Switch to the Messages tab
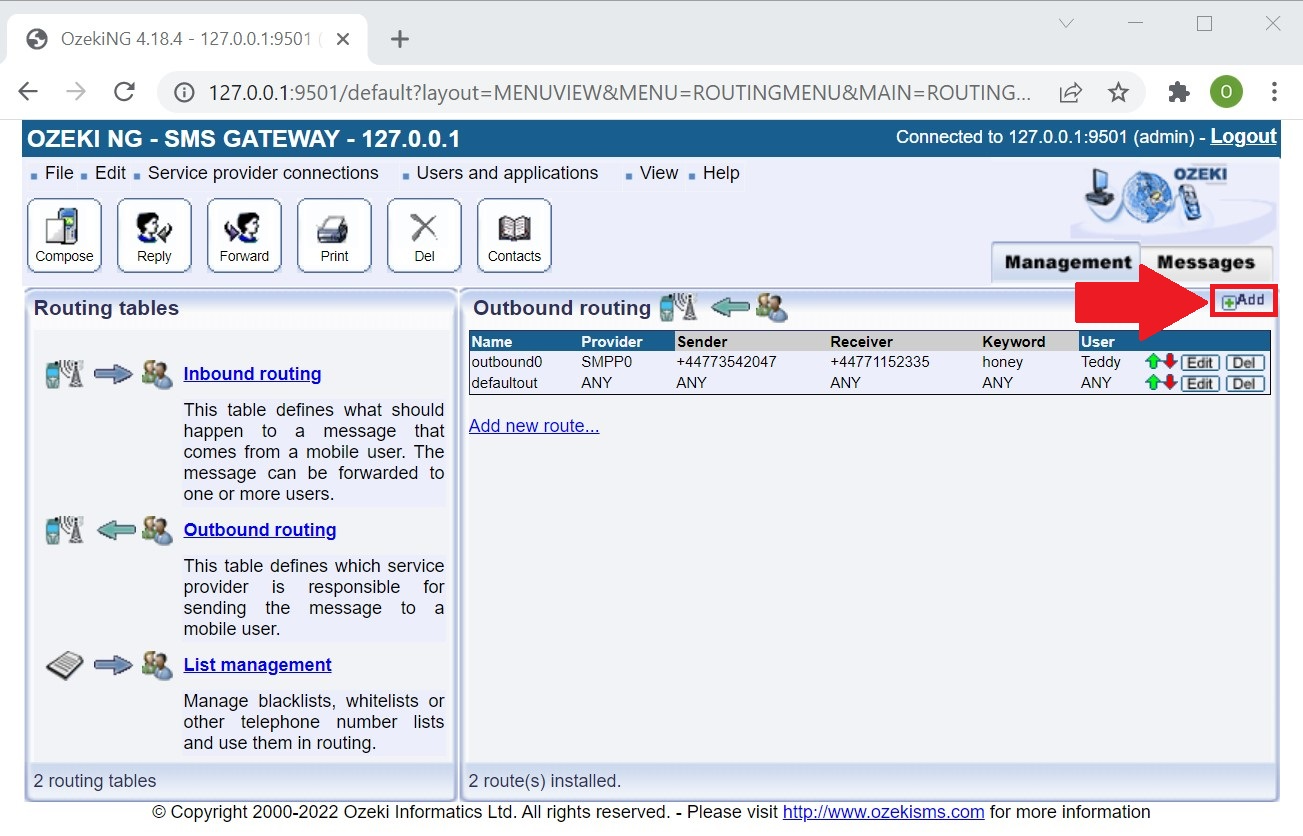 click(1206, 263)
